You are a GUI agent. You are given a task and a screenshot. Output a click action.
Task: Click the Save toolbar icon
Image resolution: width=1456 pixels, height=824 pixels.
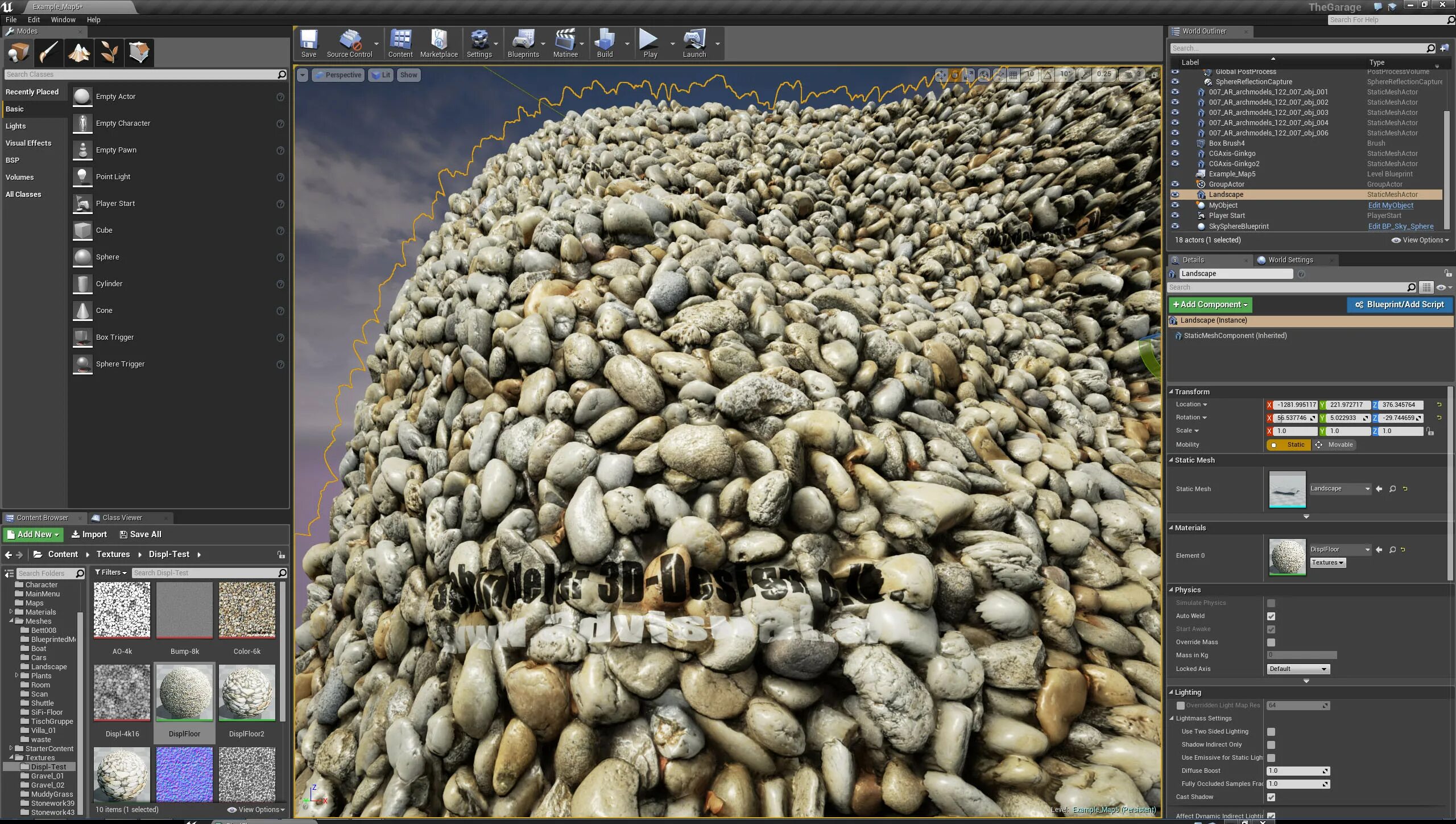coord(308,43)
